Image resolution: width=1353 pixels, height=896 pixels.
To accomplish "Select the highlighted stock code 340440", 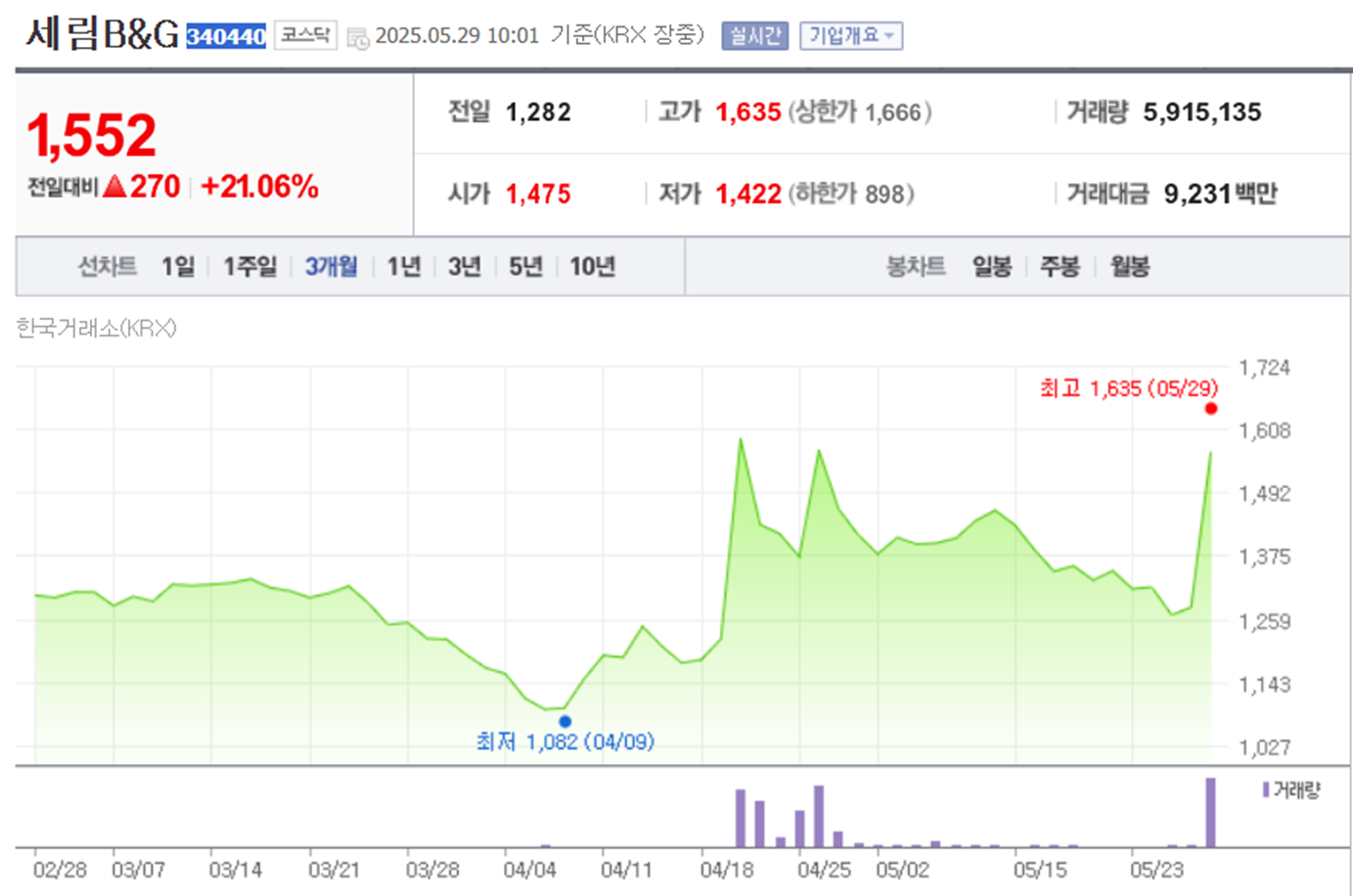I will click(226, 36).
